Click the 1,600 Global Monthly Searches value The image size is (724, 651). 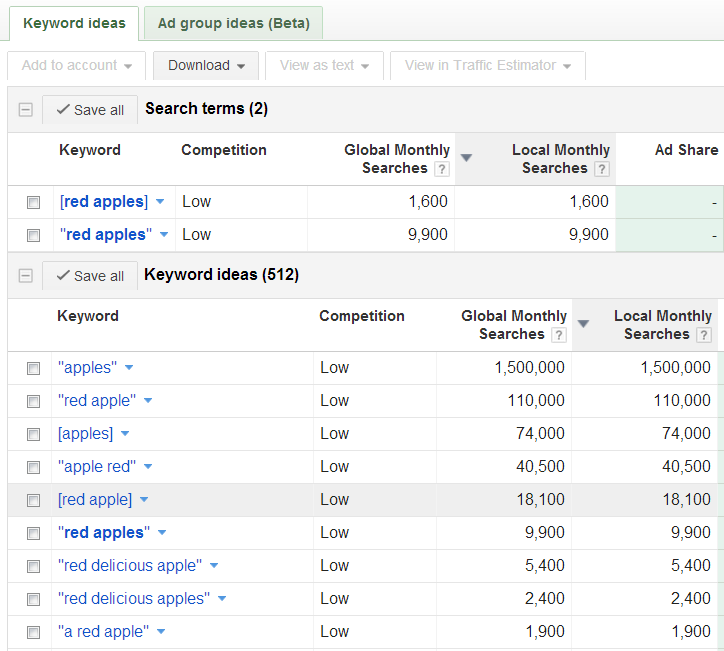pos(428,201)
